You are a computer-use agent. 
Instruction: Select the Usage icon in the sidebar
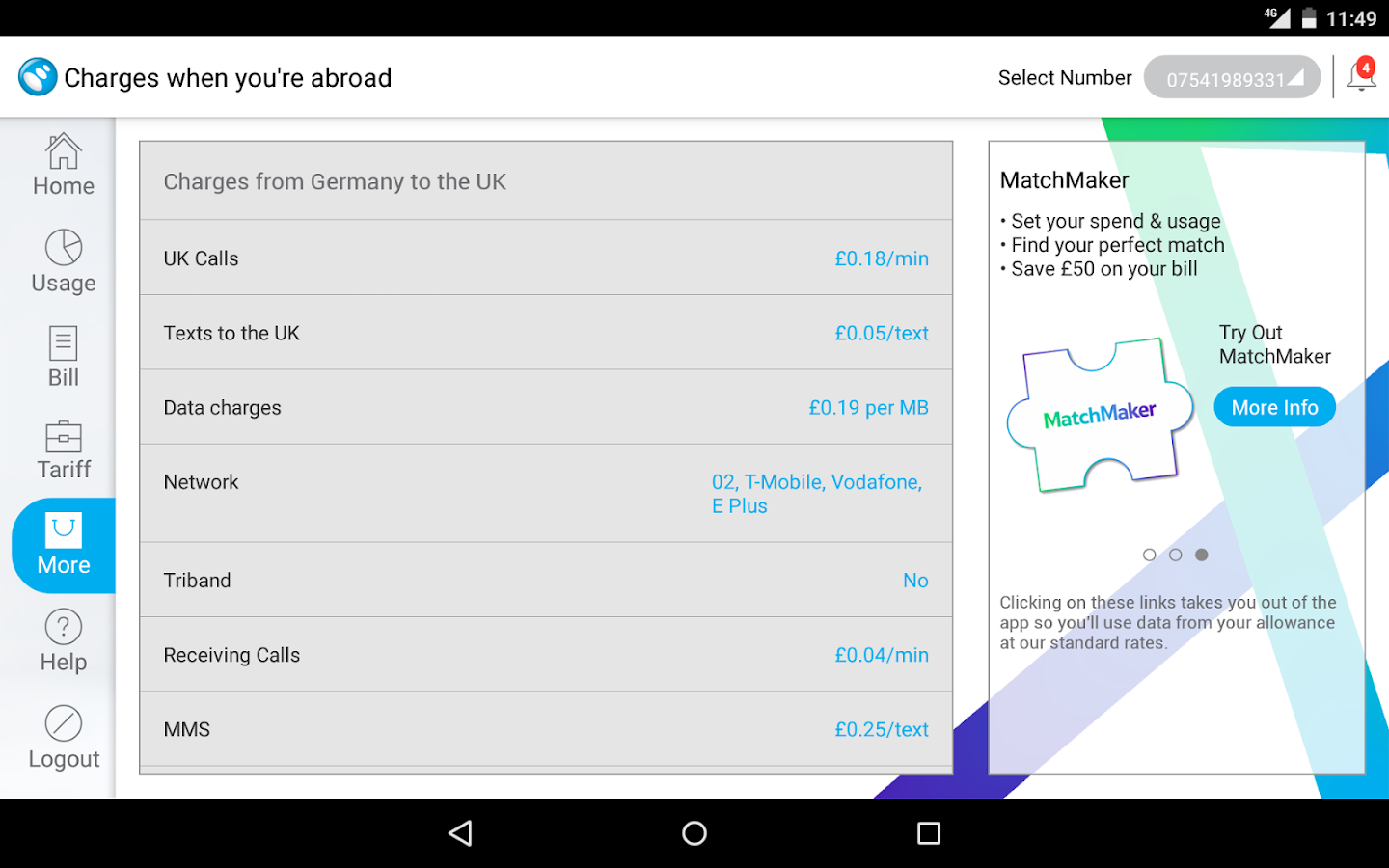click(62, 258)
